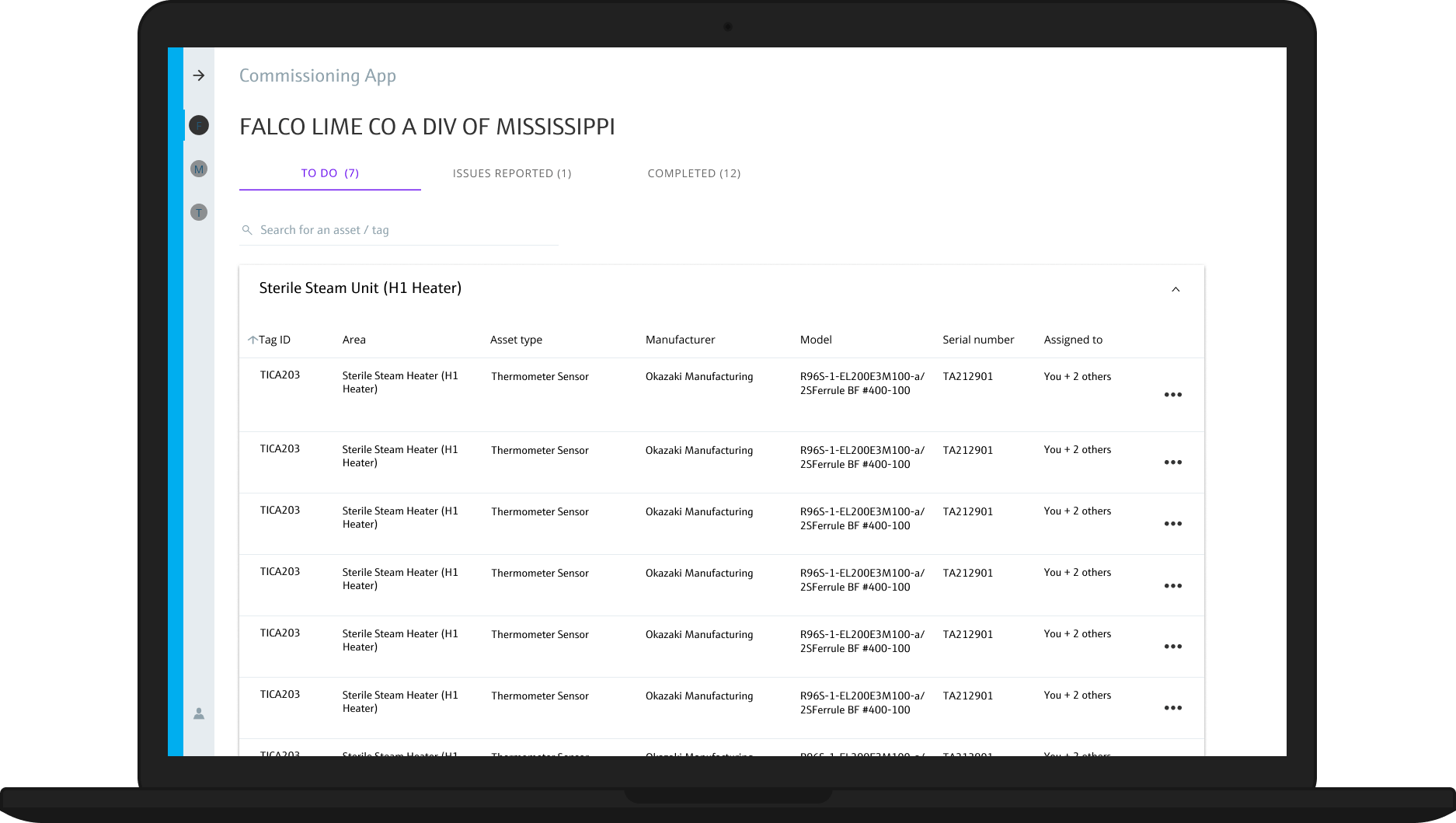
Task: Click the search magnifier icon
Action: point(247,230)
